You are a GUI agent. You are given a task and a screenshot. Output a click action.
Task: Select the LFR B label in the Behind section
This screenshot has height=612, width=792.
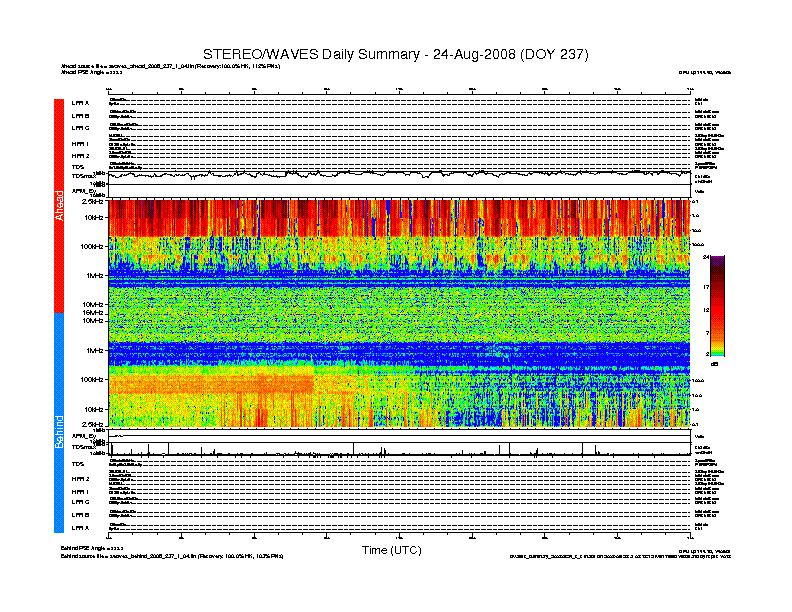pyautogui.click(x=80, y=515)
